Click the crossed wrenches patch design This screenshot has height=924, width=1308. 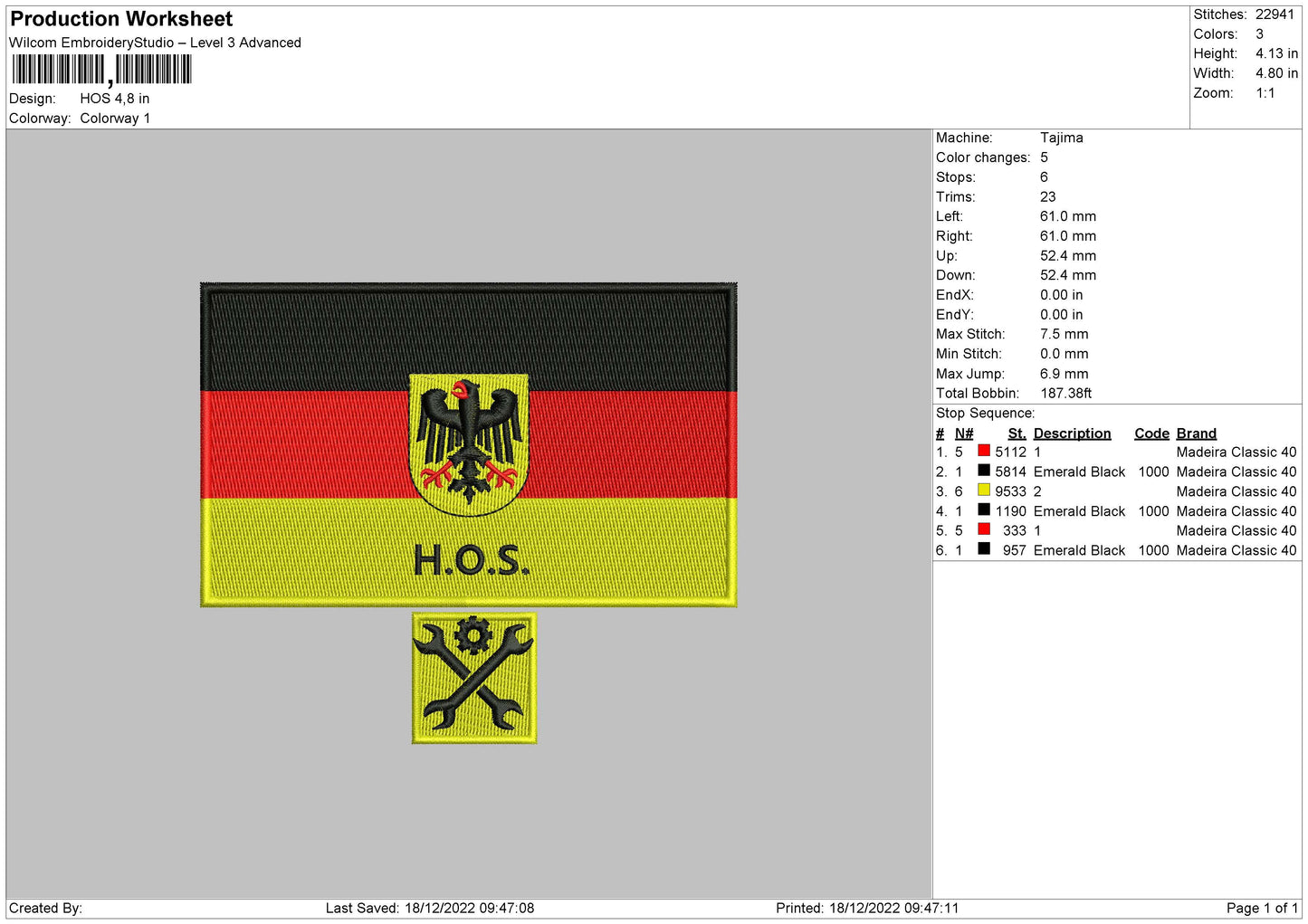(x=474, y=678)
